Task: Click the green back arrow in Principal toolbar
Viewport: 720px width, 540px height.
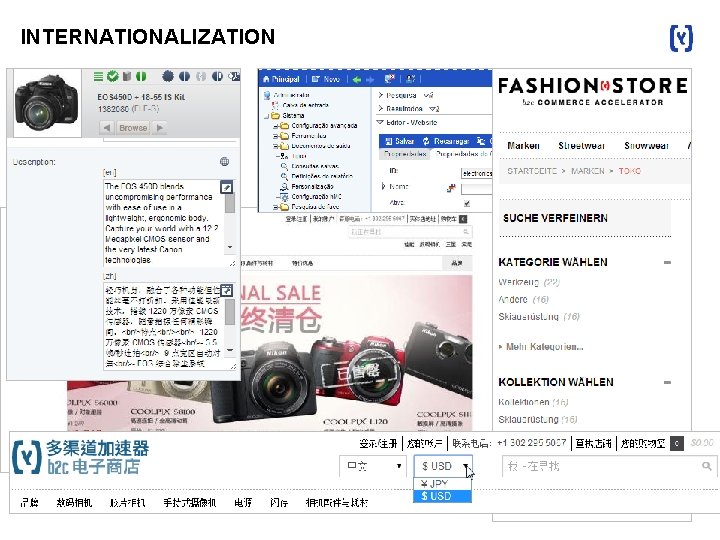Action: click(357, 79)
